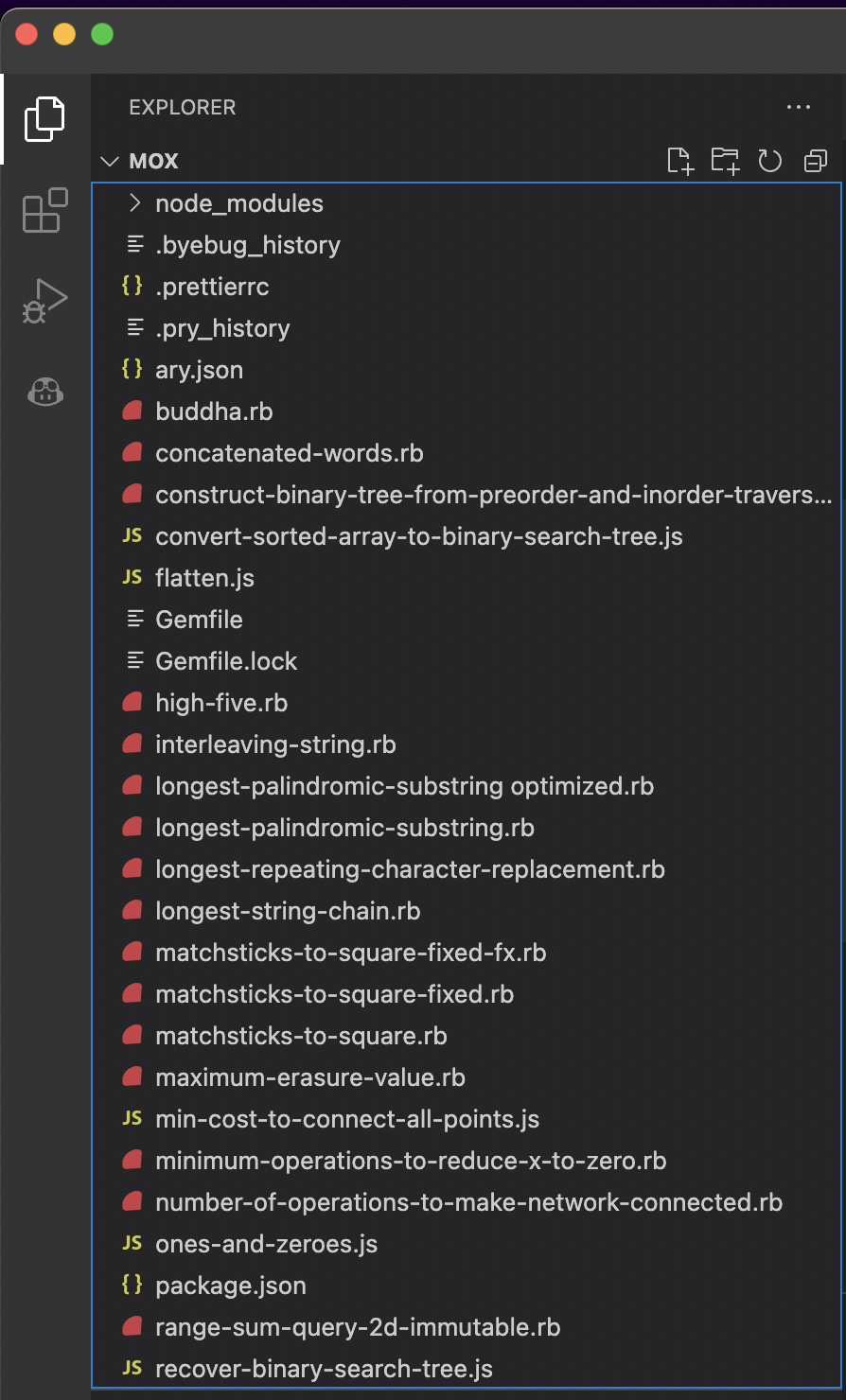Screen dimensions: 846x1400
Task: Create a new file using the New File icon
Action: pyautogui.click(x=680, y=161)
